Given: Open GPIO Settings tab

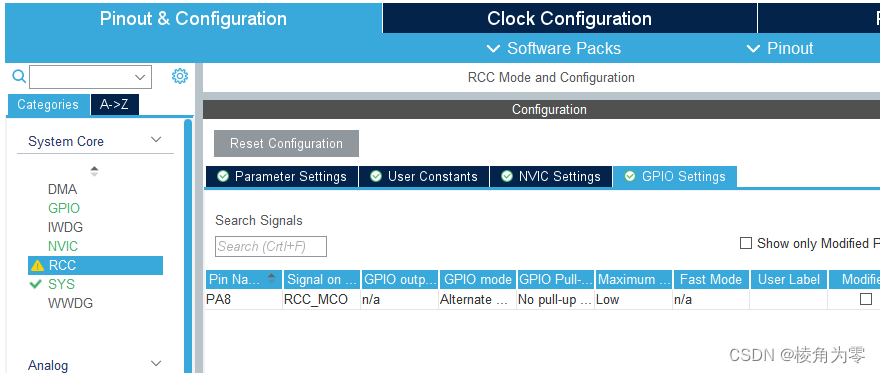Looking at the screenshot, I should (675, 177).
